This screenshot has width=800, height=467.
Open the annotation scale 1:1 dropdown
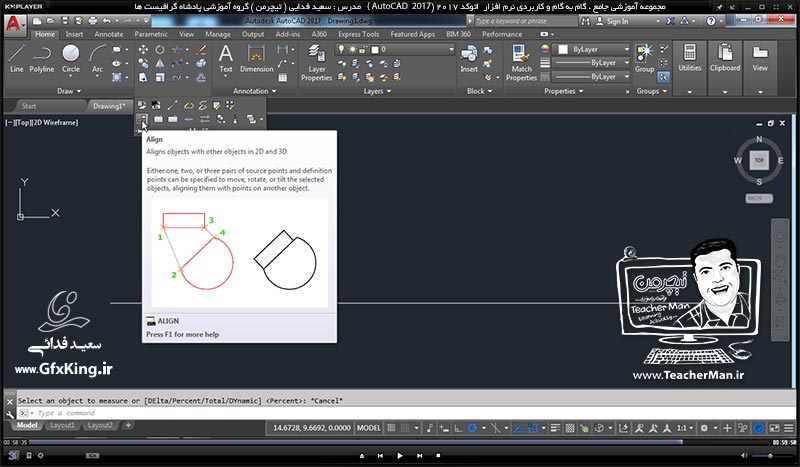685,428
